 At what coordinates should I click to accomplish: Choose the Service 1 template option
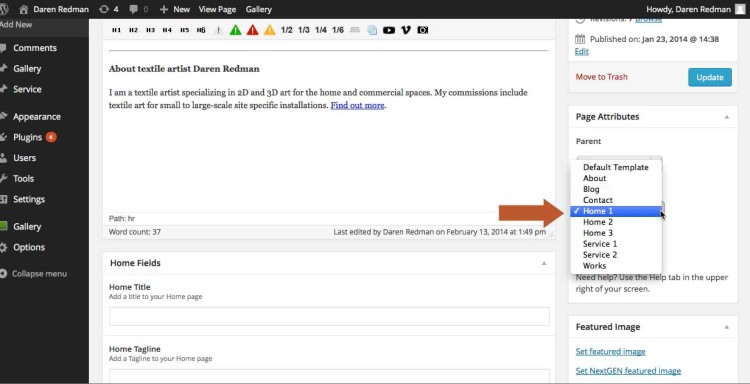(x=616, y=244)
